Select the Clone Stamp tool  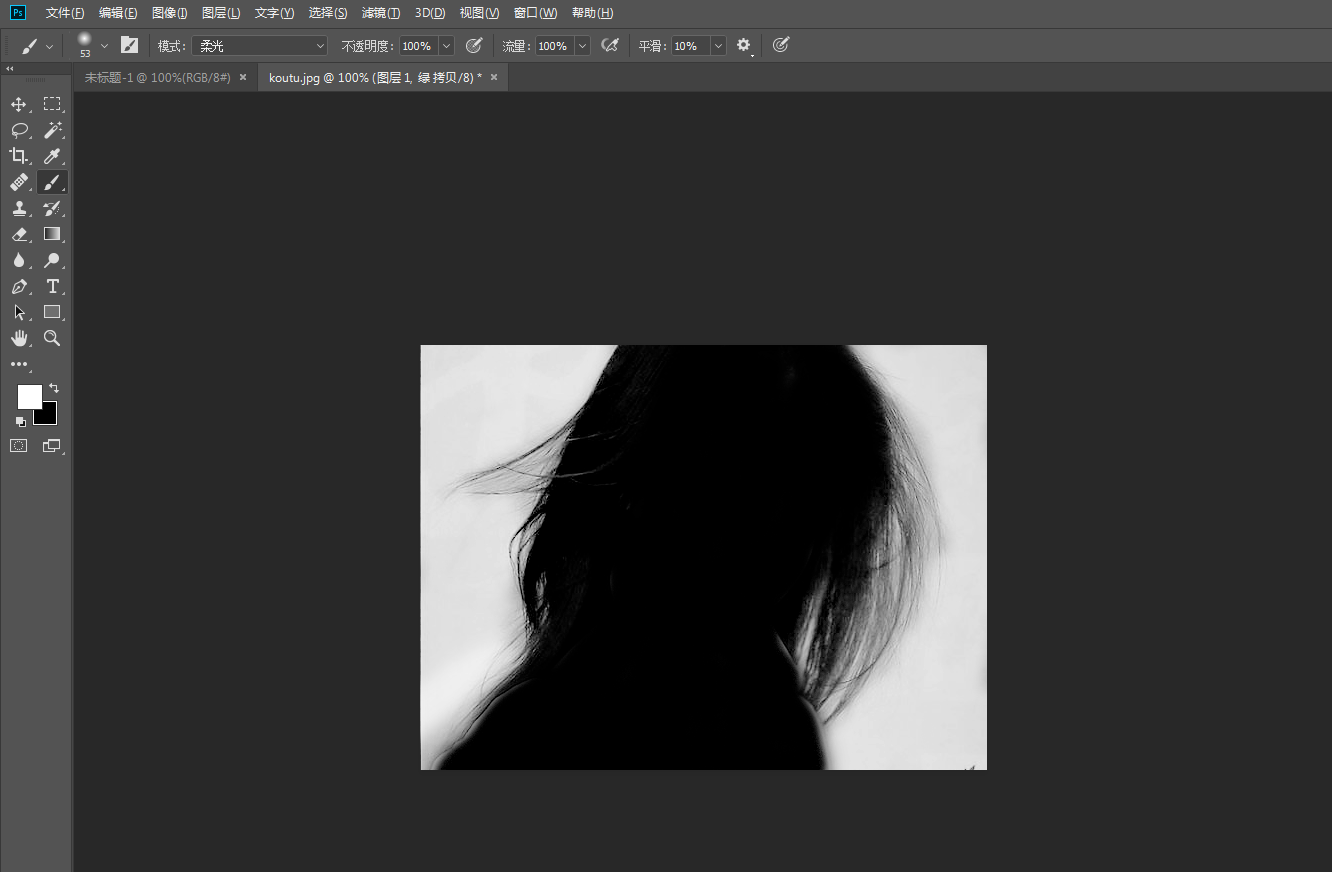click(x=19, y=208)
